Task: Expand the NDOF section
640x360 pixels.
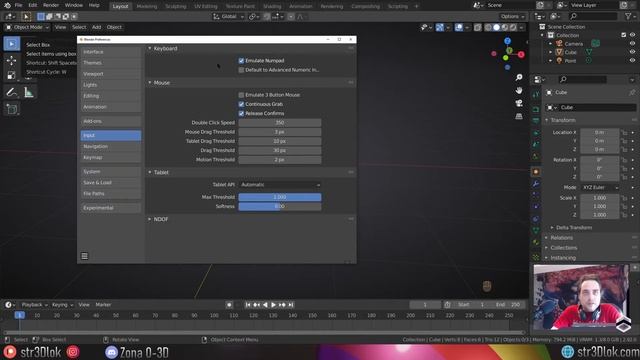Action: (x=150, y=219)
